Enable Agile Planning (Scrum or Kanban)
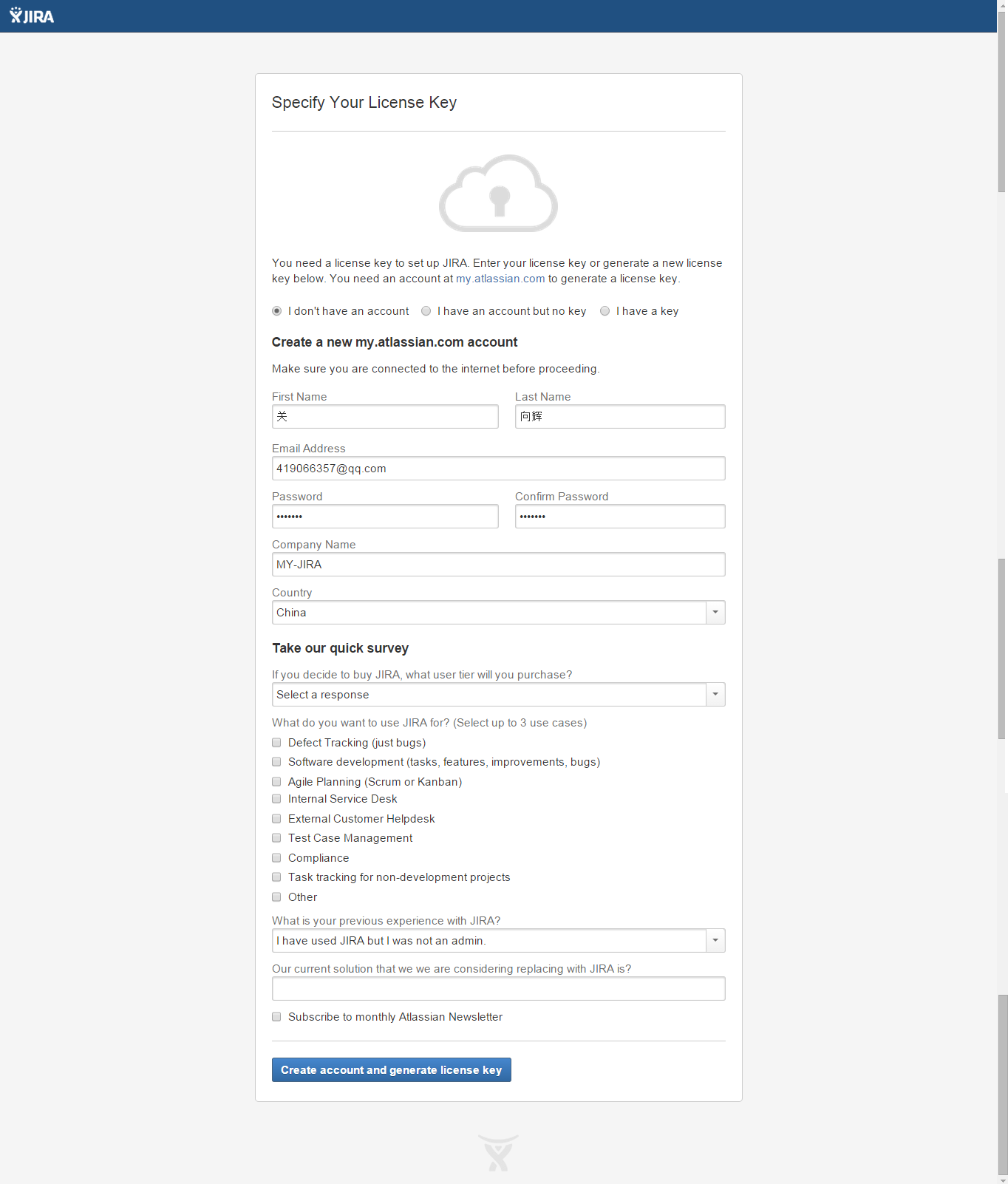The height and width of the screenshot is (1184, 1008). click(x=276, y=782)
